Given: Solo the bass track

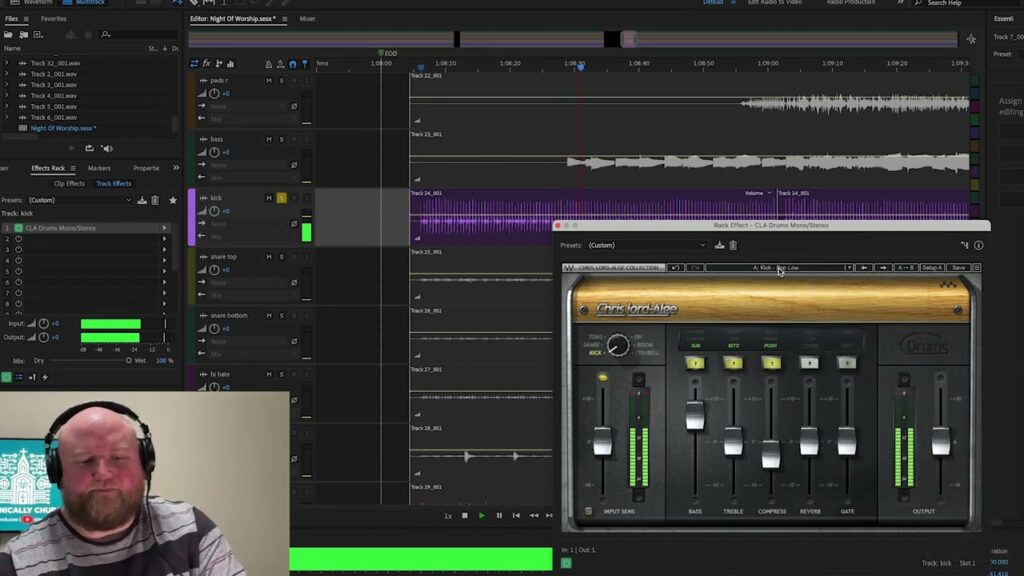Looking at the screenshot, I should (281, 139).
